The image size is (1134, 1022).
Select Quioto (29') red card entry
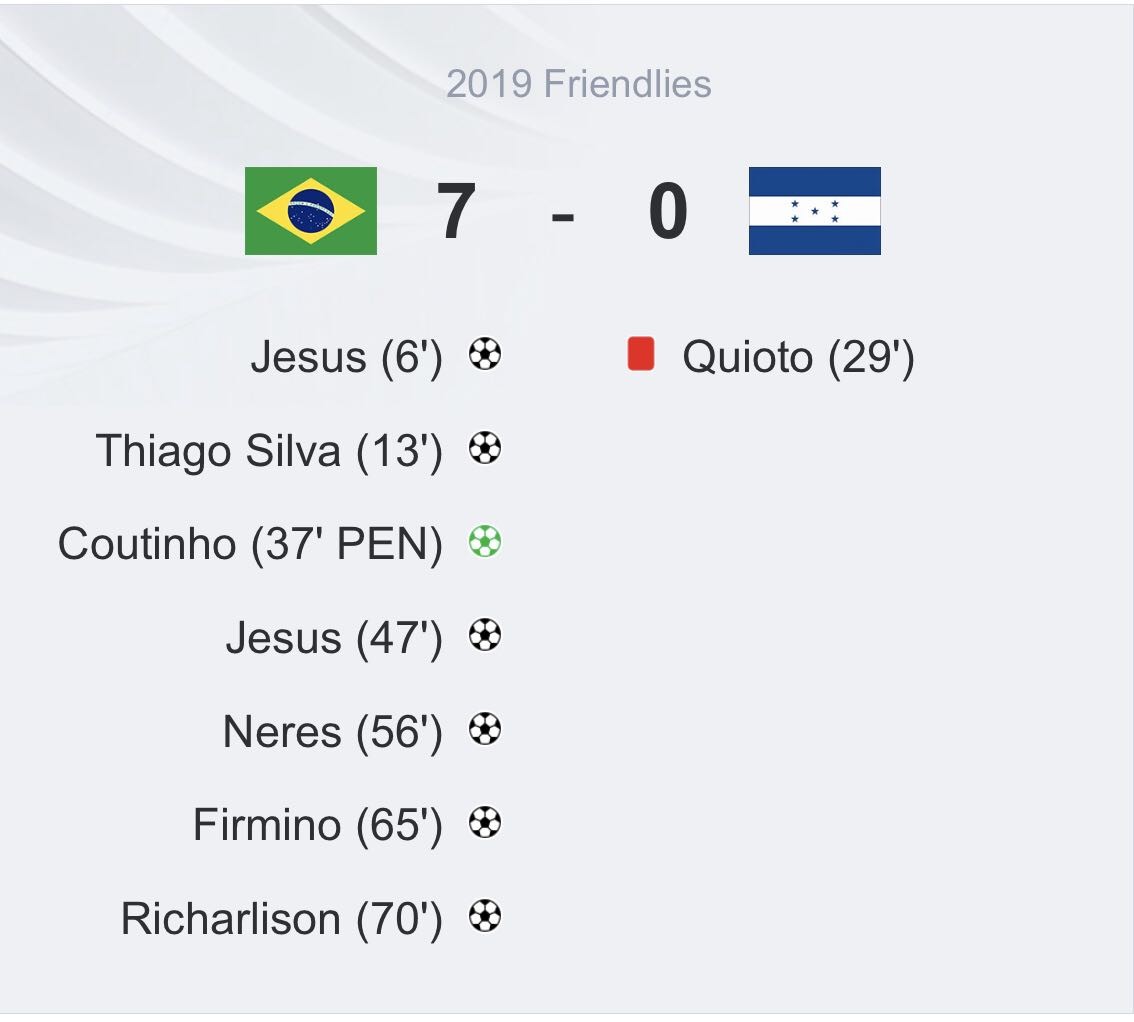[x=798, y=357]
